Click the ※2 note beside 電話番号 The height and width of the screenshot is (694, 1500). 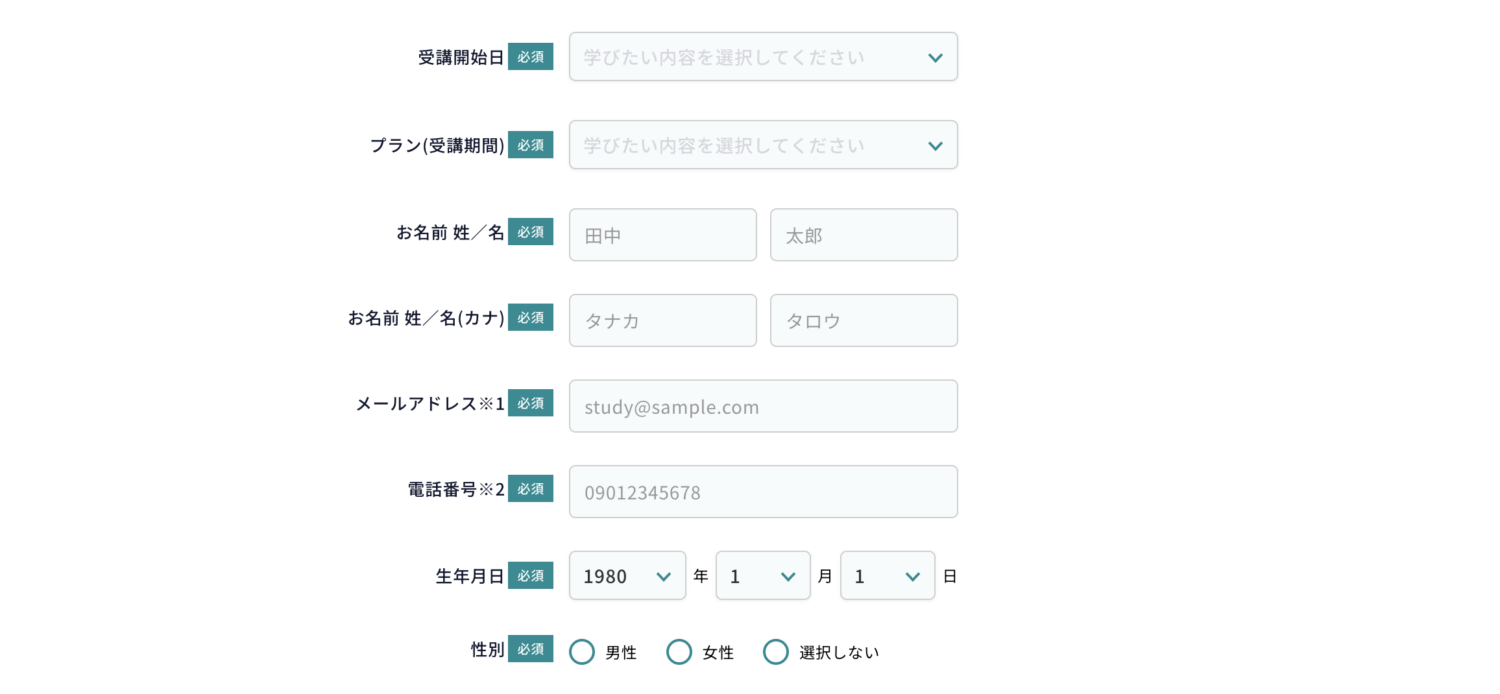497,488
